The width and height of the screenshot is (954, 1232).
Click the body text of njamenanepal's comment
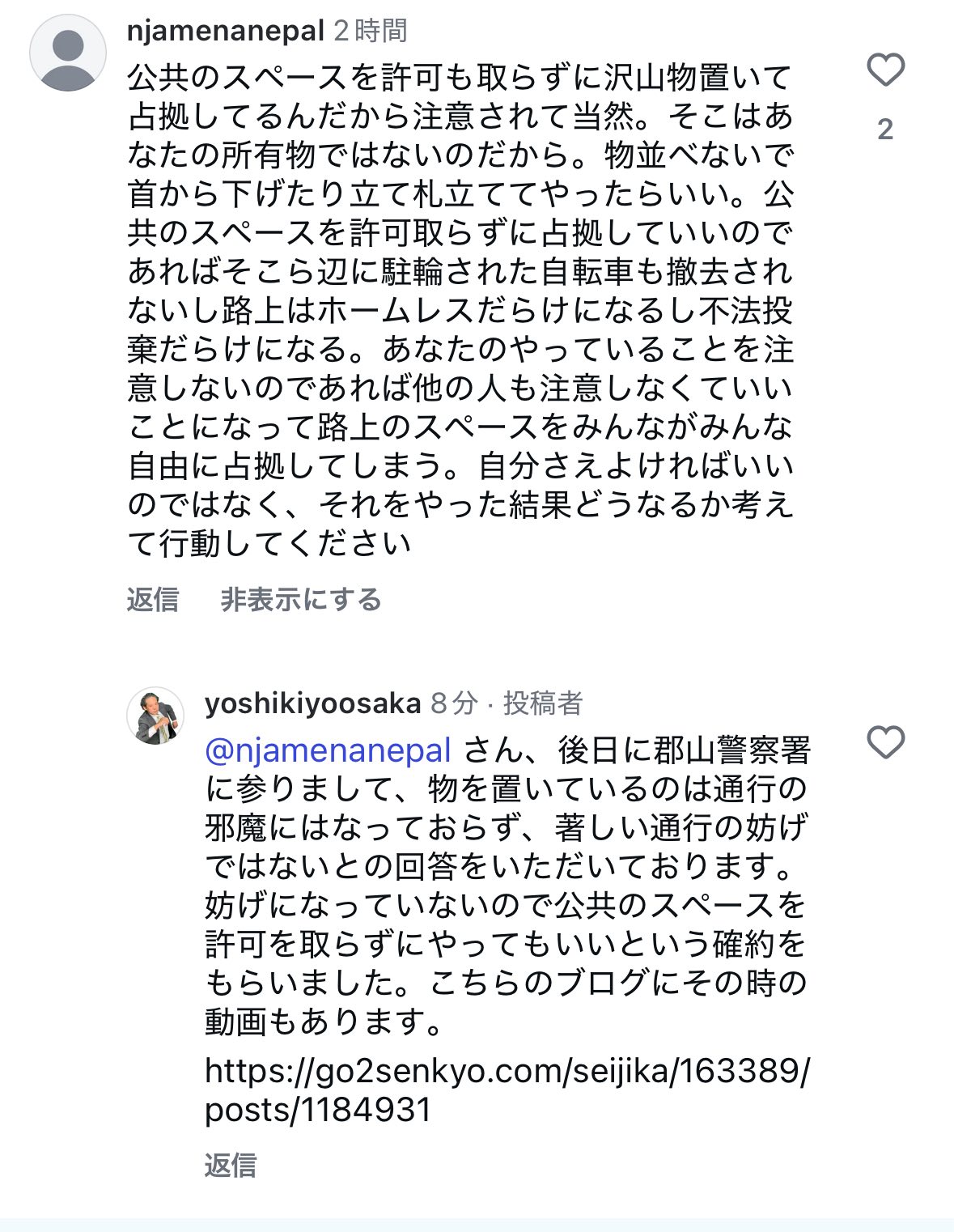point(460,310)
